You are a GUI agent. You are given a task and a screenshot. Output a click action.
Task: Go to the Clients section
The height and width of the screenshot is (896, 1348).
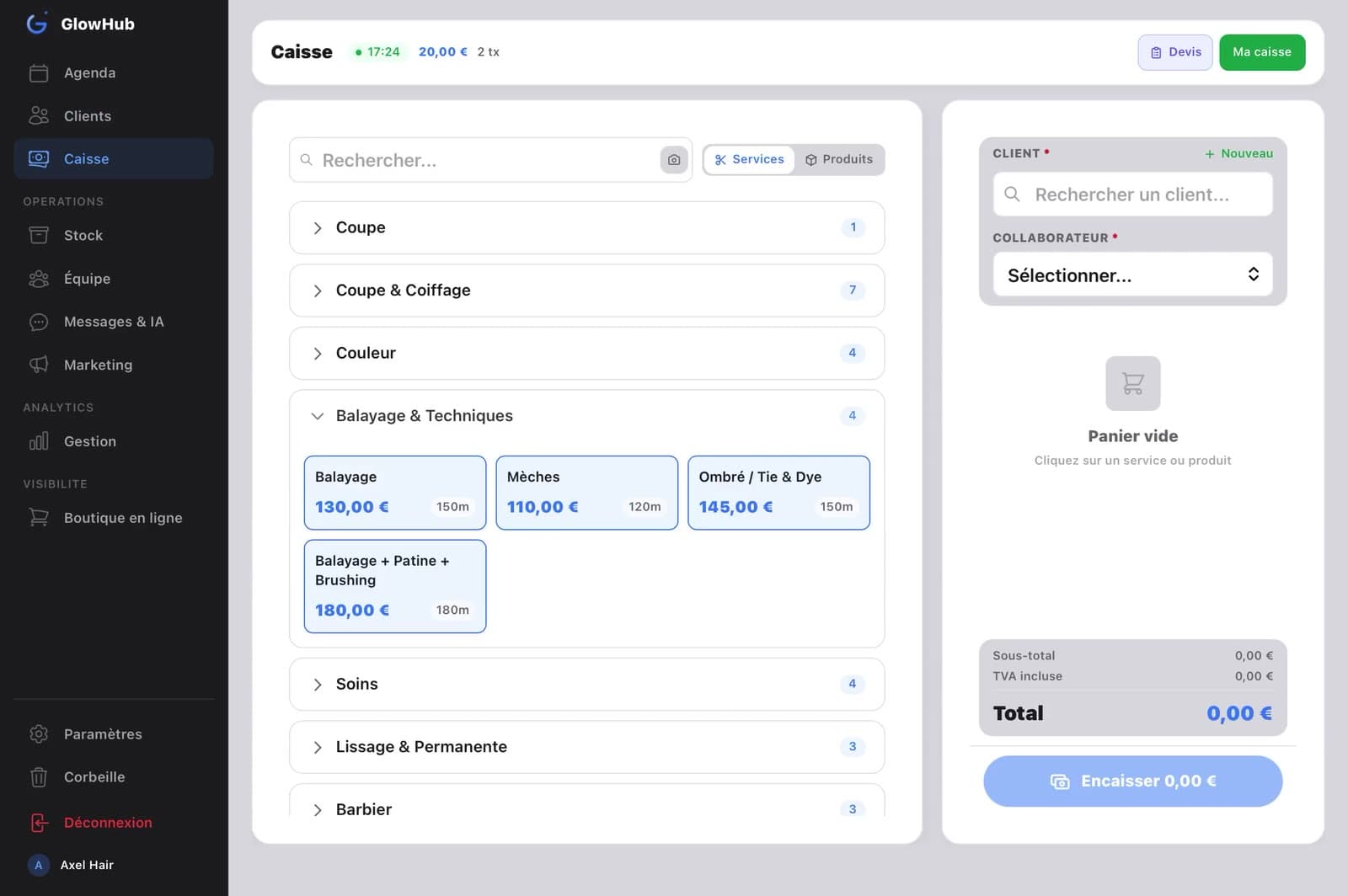point(114,115)
